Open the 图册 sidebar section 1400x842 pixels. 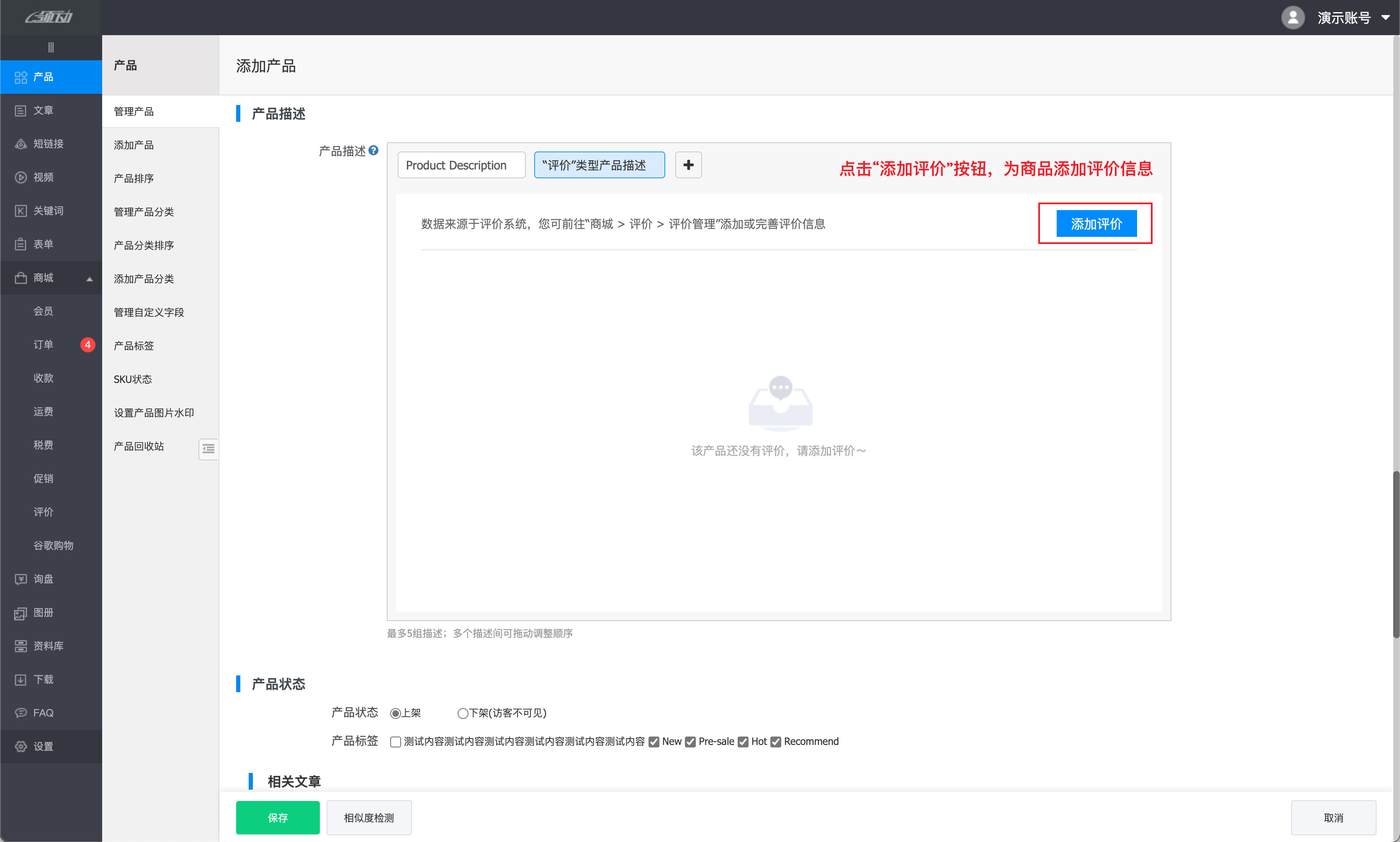tap(43, 612)
